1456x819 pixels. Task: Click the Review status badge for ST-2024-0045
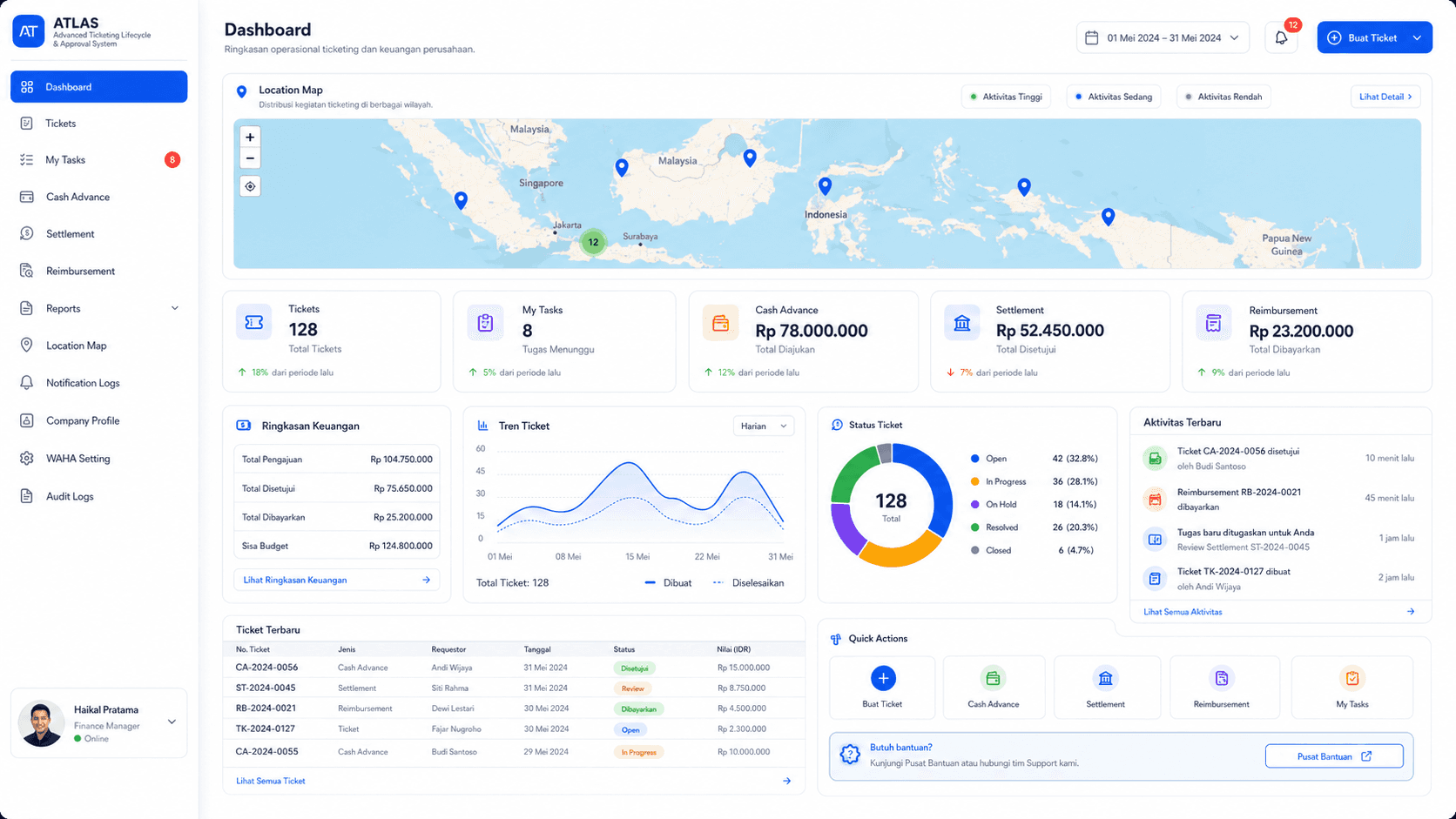point(633,688)
